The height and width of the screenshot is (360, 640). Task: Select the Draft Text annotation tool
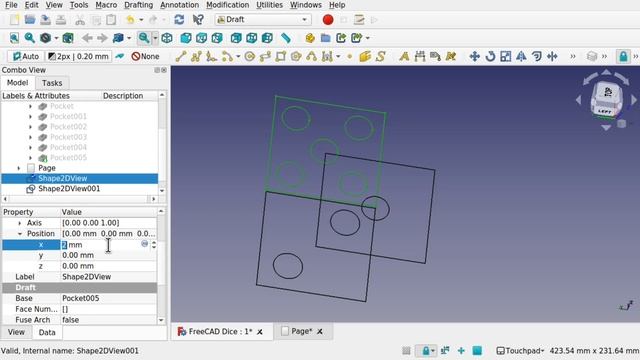click(x=404, y=56)
